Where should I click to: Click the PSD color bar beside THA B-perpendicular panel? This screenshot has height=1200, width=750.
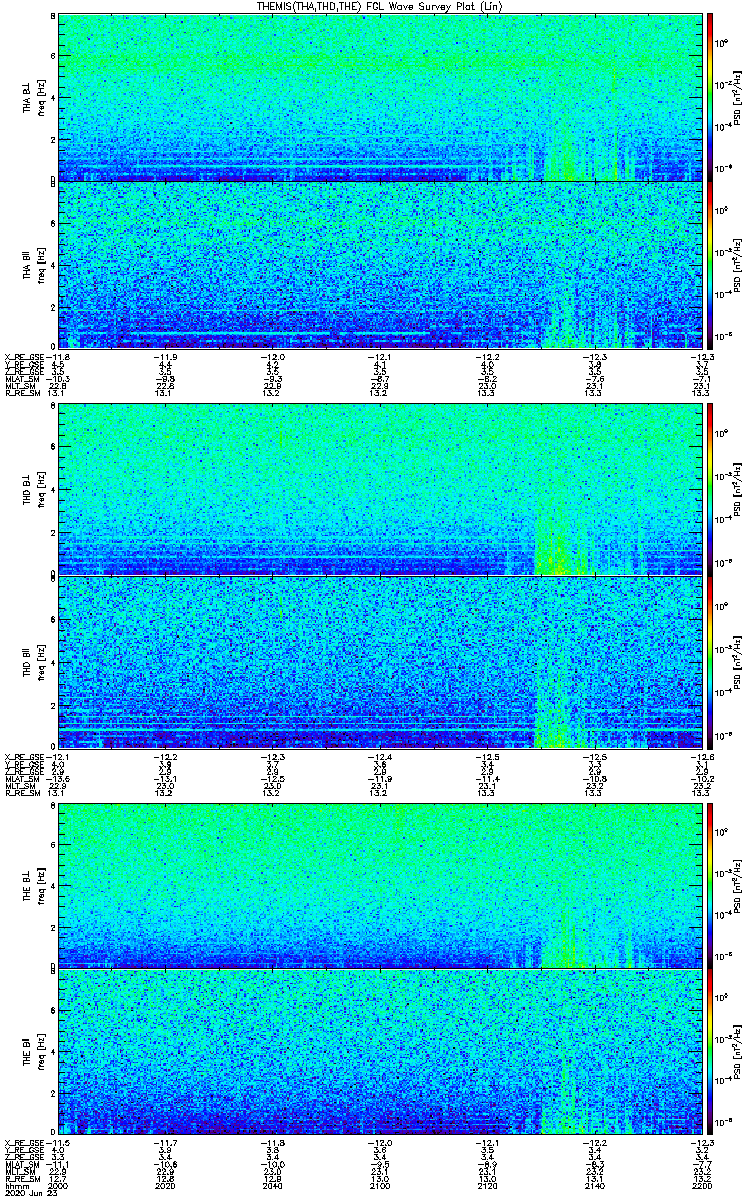711,97
